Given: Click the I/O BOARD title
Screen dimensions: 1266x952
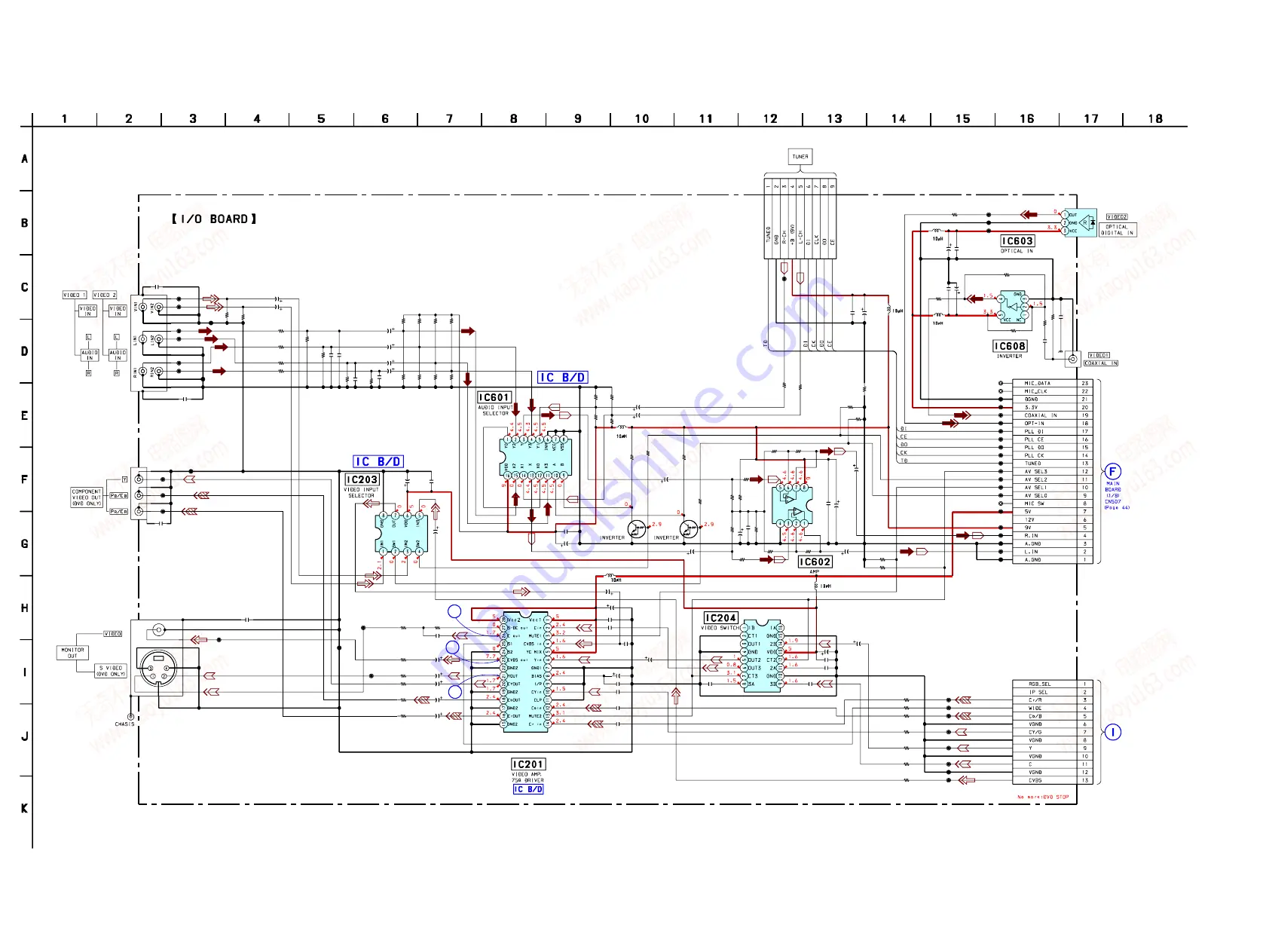Looking at the screenshot, I should coord(214,219).
